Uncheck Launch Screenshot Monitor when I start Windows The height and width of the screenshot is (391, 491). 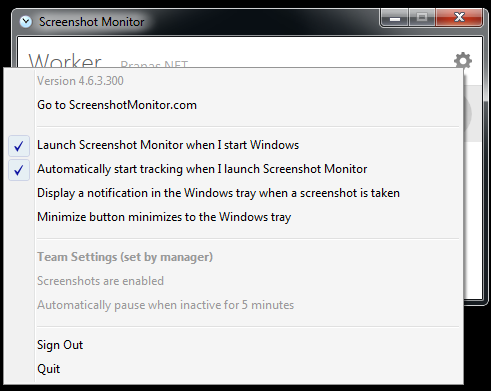pos(168,145)
